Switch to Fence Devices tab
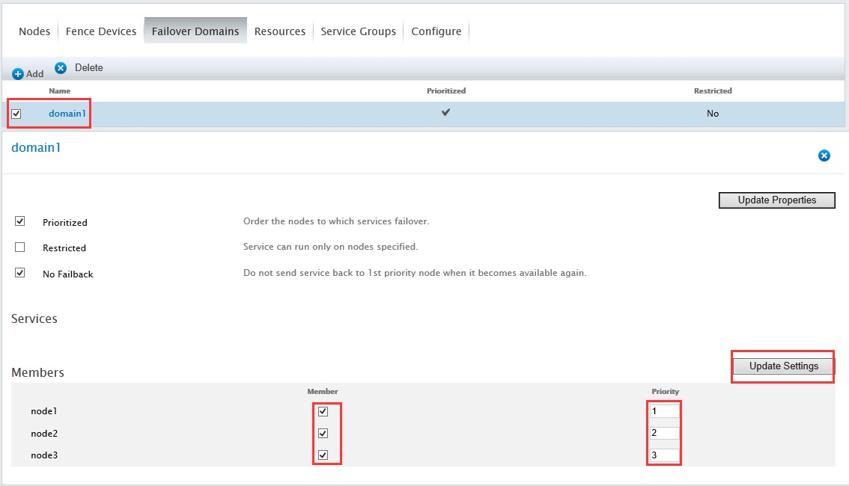This screenshot has width=849, height=486. pos(101,31)
